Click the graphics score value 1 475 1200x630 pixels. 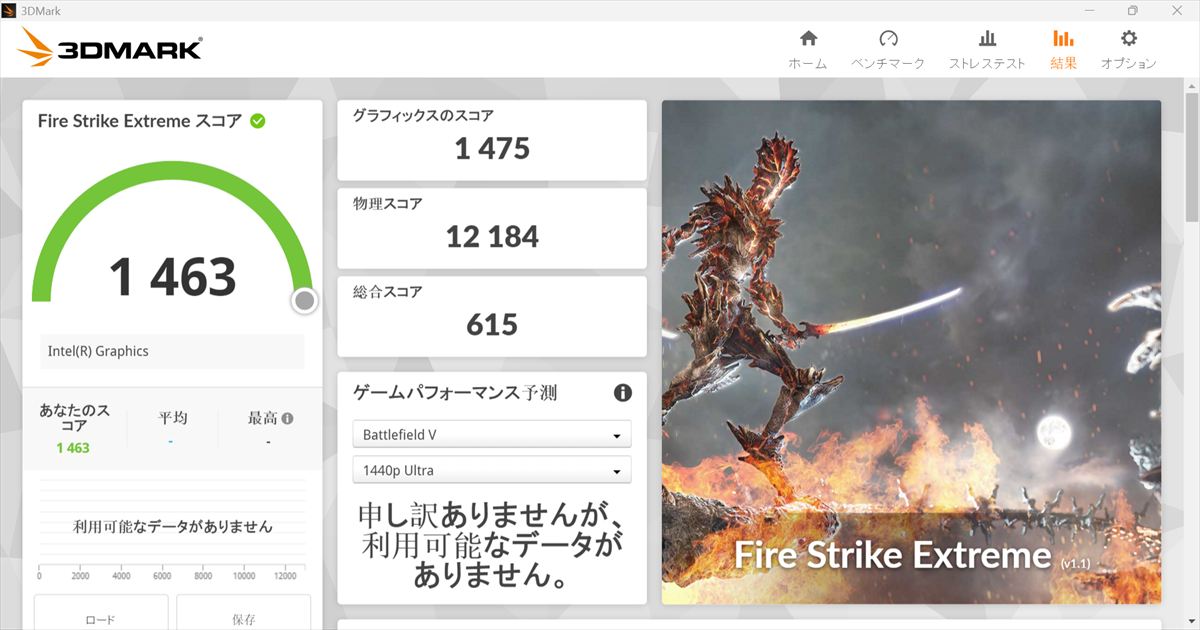coord(492,149)
